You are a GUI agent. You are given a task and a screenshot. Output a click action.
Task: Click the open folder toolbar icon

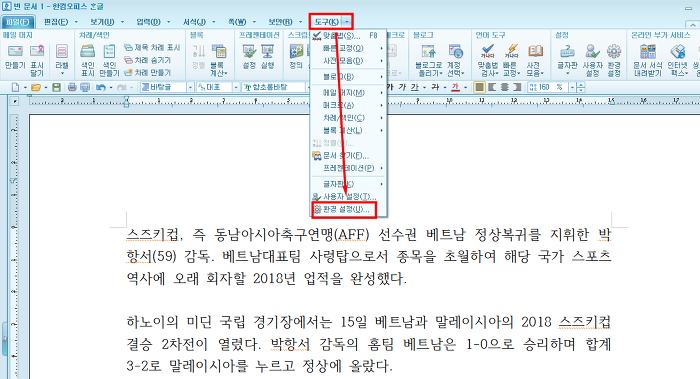[x=36, y=87]
